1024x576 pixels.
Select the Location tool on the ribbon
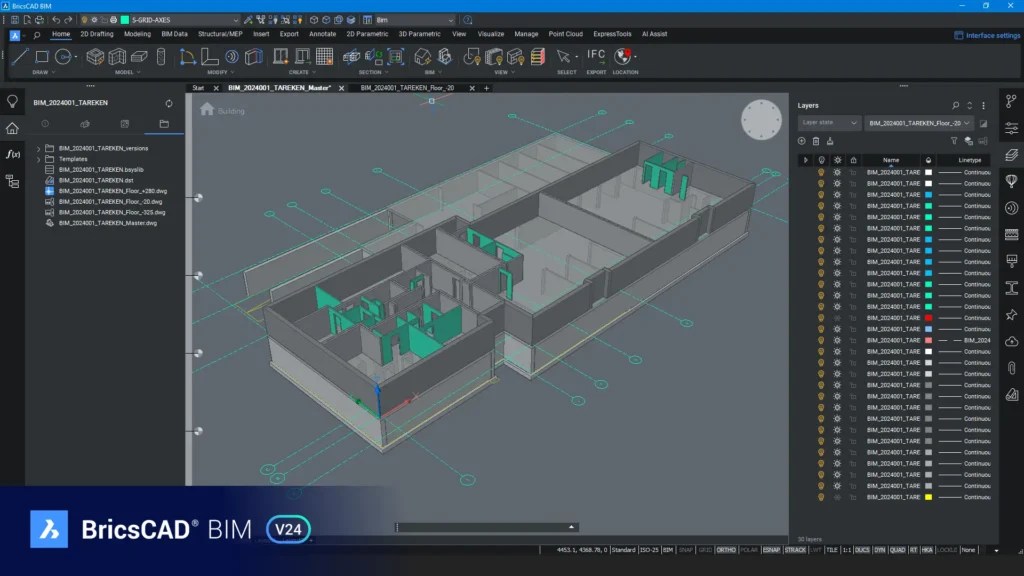click(x=622, y=57)
